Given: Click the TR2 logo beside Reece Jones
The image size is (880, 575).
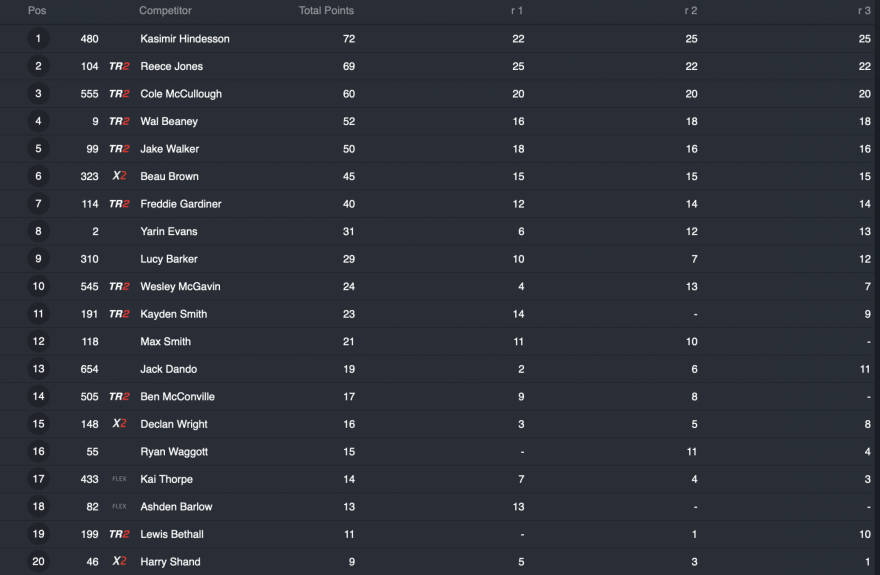Looking at the screenshot, I should 119,66.
